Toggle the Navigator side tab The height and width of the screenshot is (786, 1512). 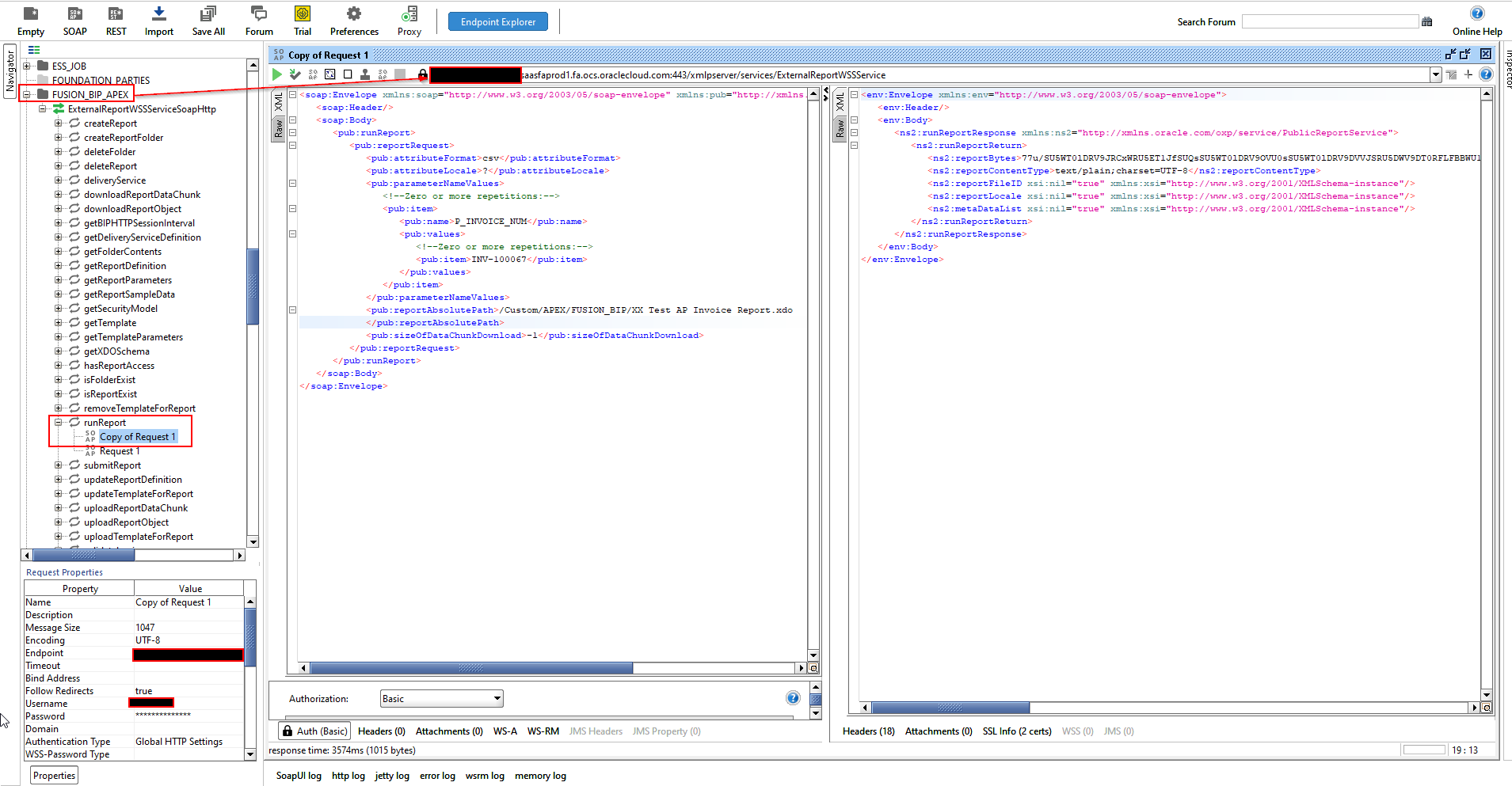coord(10,71)
